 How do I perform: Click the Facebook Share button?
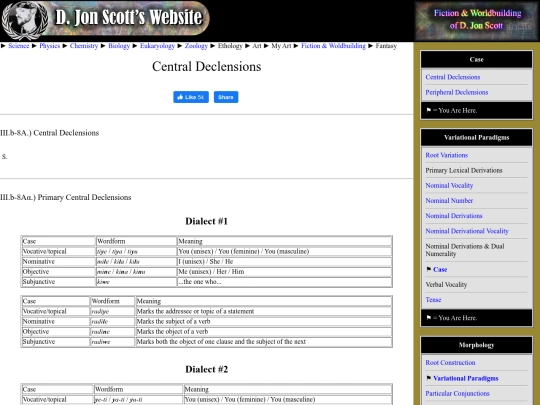[226, 97]
